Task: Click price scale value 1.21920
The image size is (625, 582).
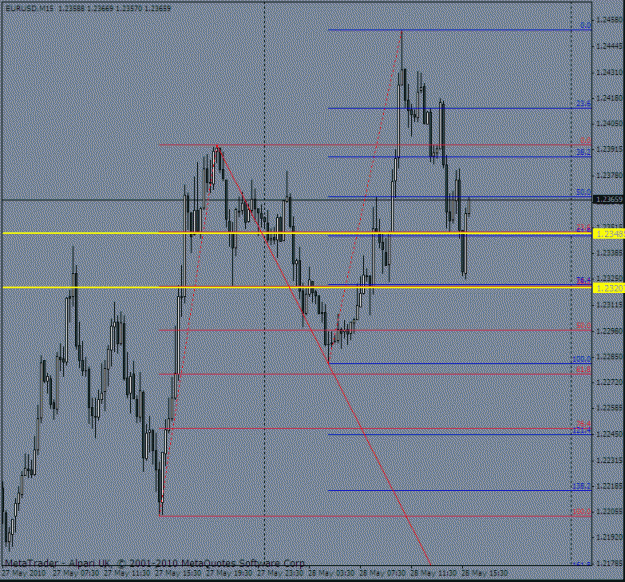Action: [610, 537]
